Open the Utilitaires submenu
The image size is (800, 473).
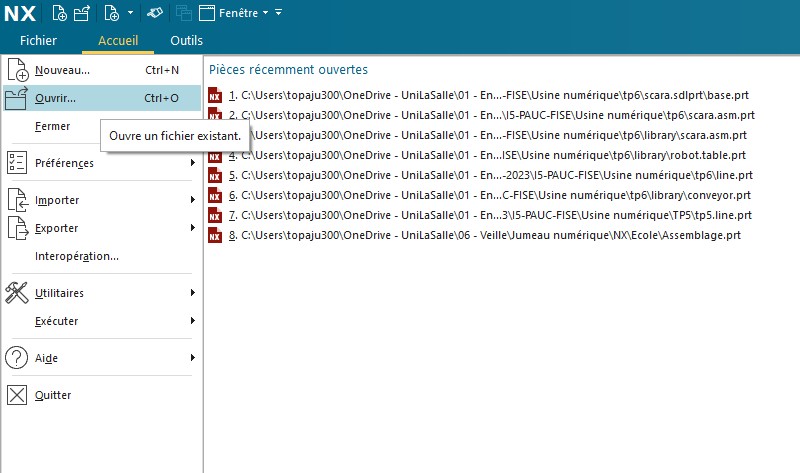102,293
